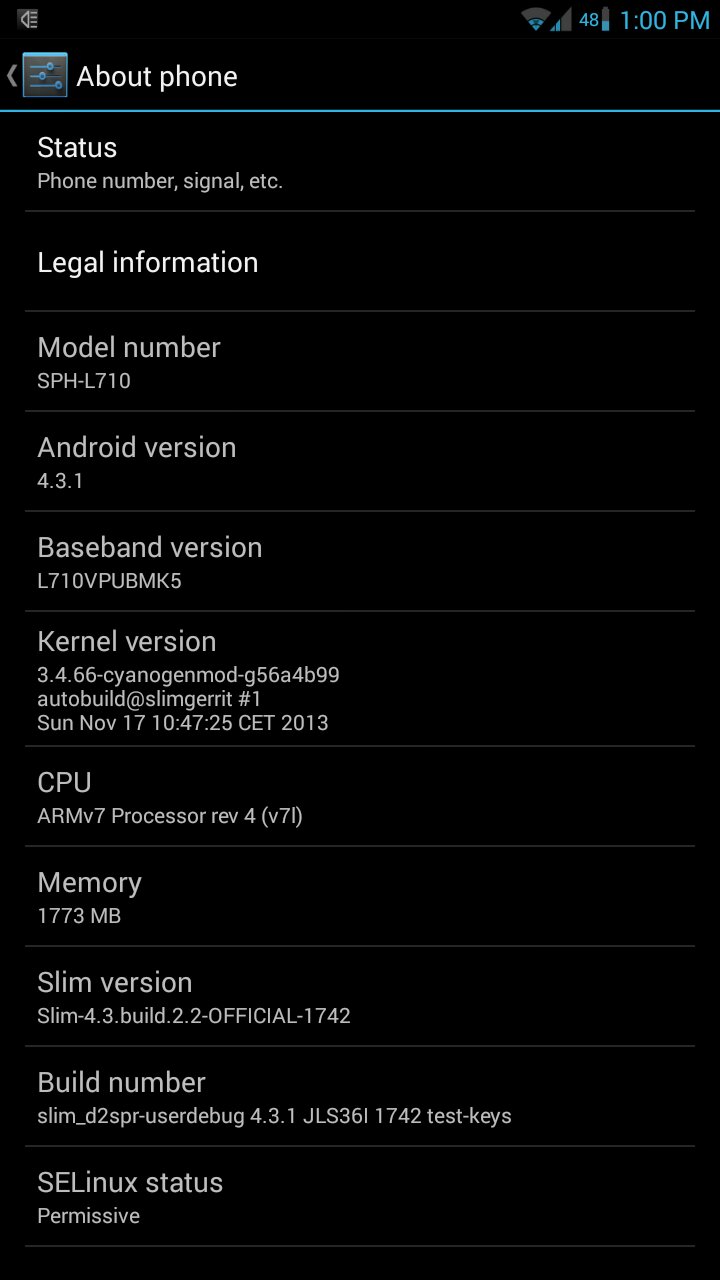Open Legal information
The image size is (720, 1280).
[360, 262]
